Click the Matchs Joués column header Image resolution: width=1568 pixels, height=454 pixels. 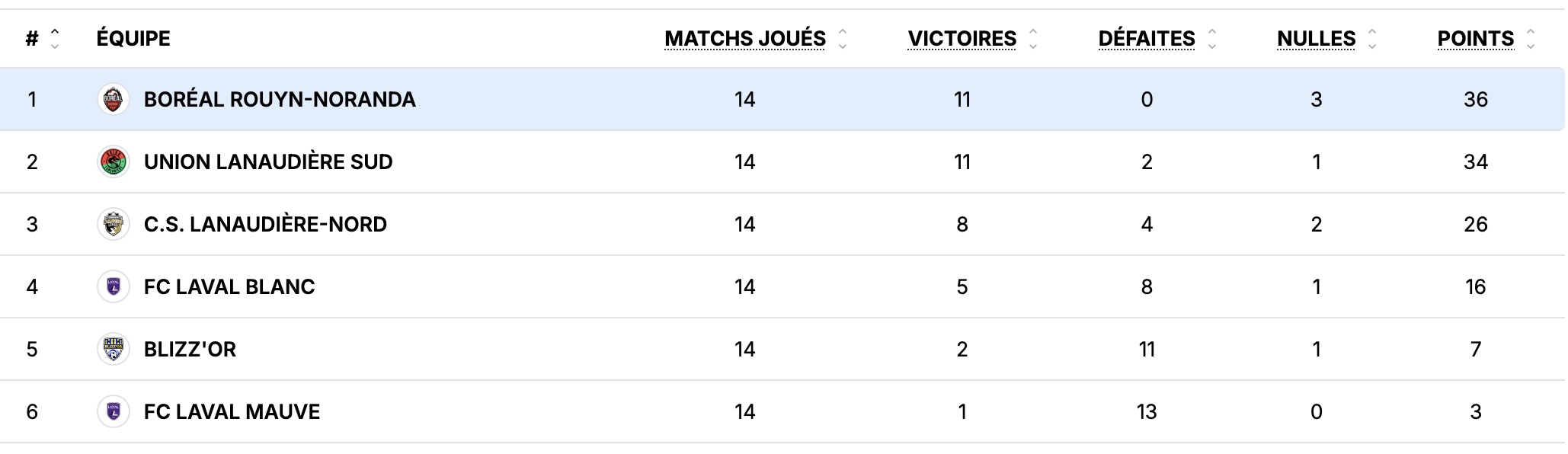click(744, 39)
